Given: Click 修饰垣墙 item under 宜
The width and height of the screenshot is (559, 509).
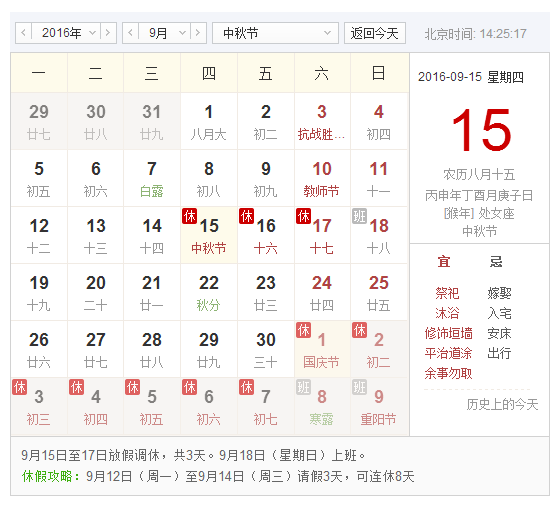Looking at the screenshot, I should tap(448, 334).
